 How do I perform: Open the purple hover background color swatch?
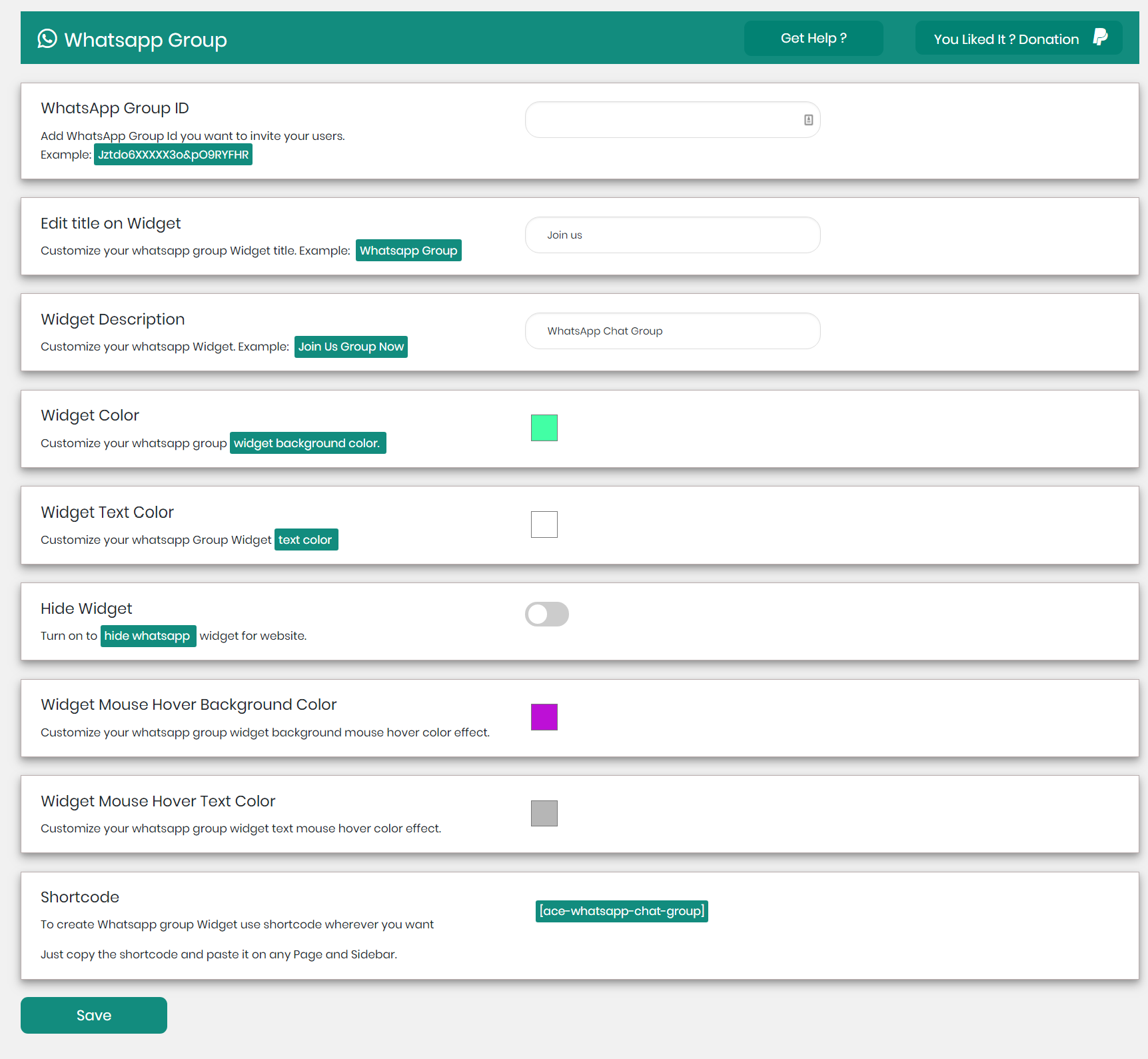[x=544, y=717]
